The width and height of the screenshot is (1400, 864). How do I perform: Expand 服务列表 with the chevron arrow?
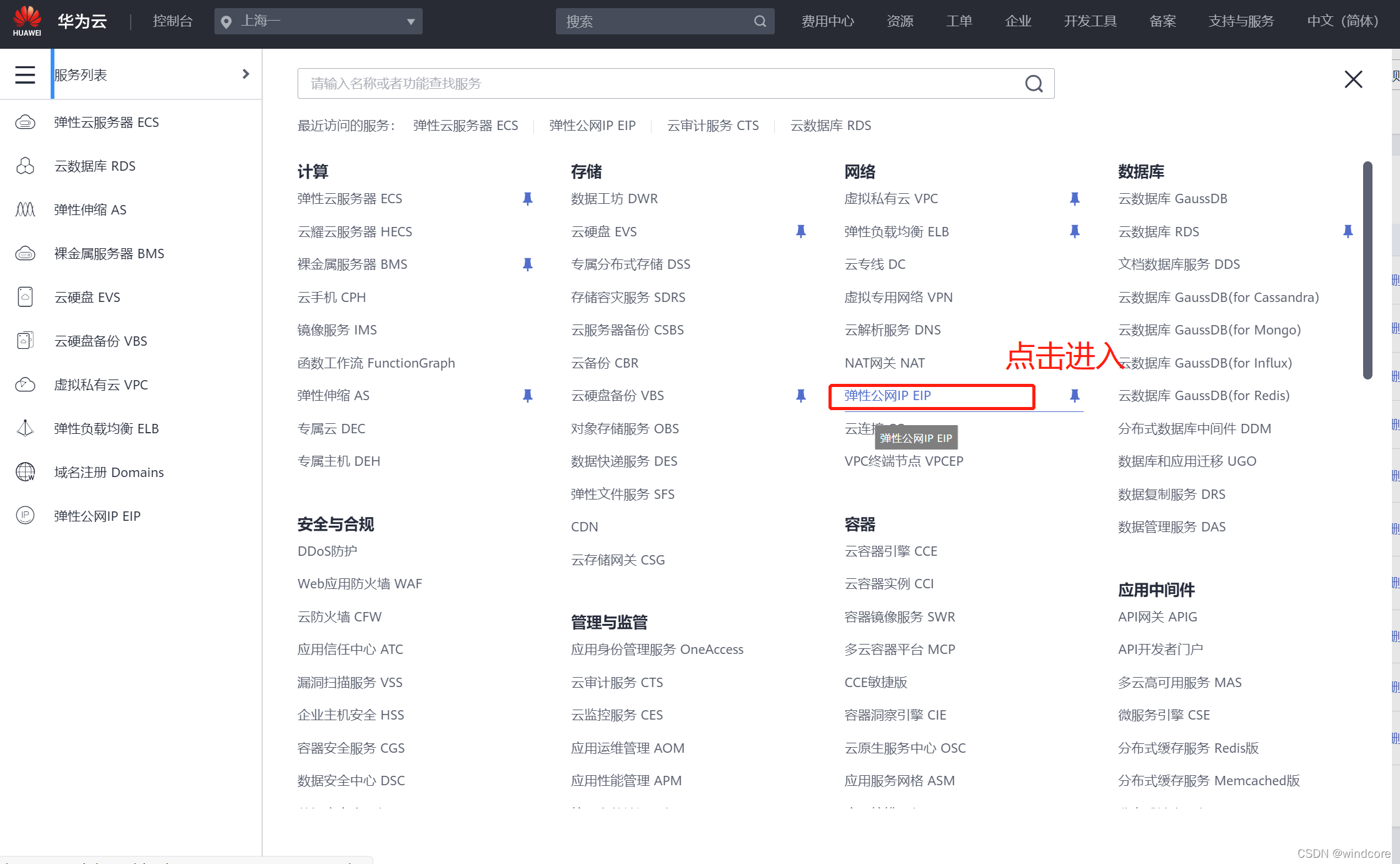click(x=246, y=74)
